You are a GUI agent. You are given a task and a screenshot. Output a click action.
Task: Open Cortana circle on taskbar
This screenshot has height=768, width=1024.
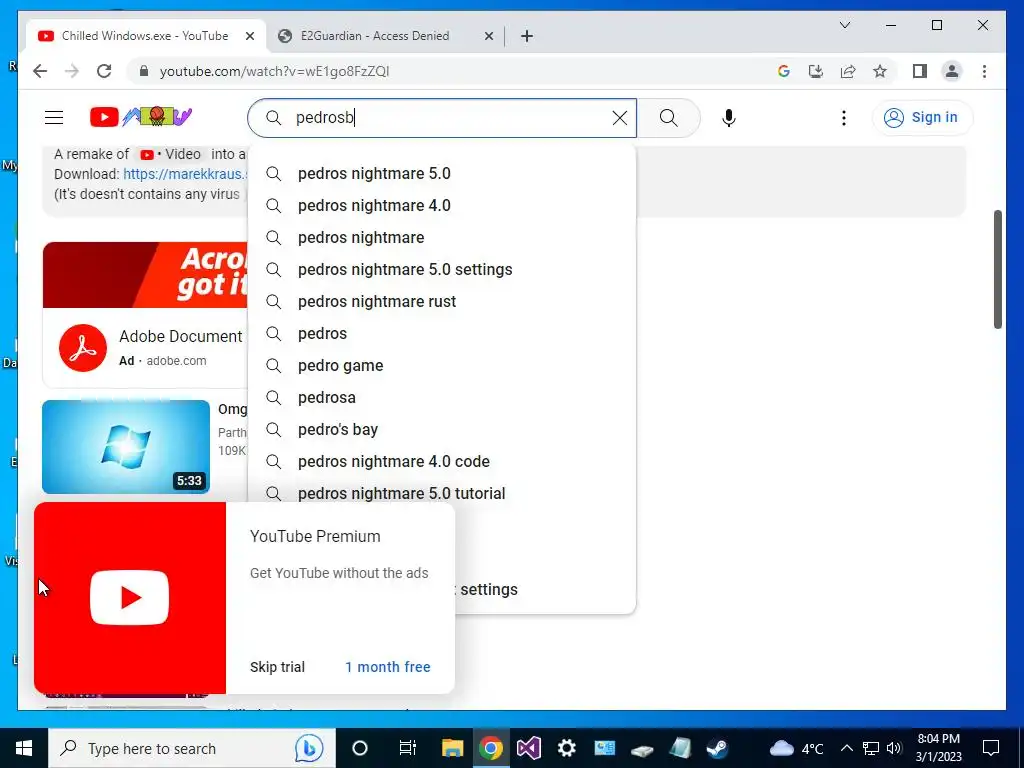pos(360,748)
